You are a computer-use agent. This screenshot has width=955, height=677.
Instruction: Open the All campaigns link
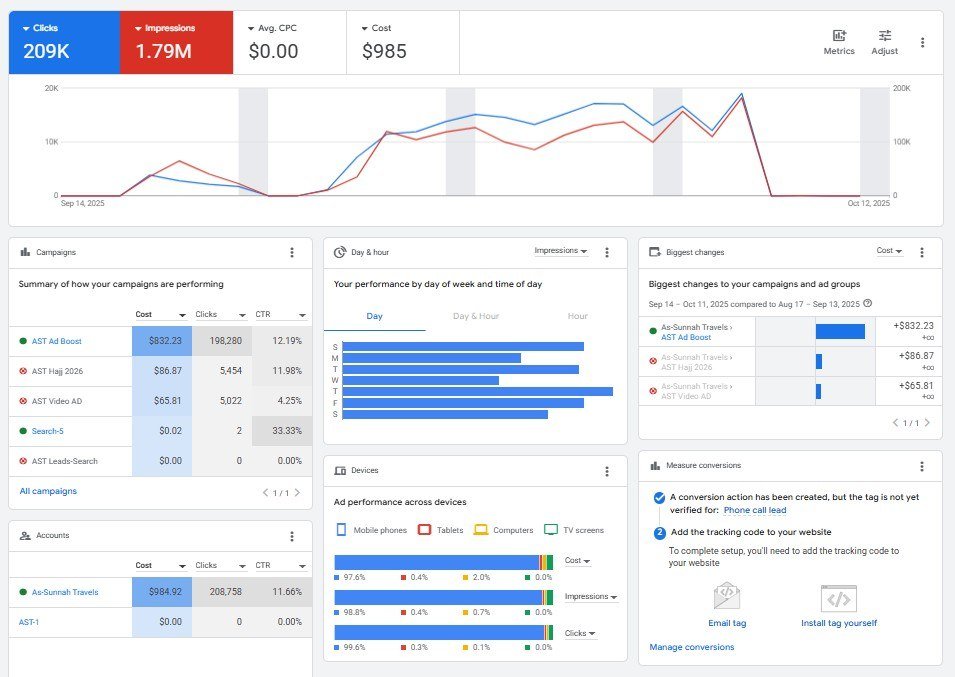click(x=48, y=491)
